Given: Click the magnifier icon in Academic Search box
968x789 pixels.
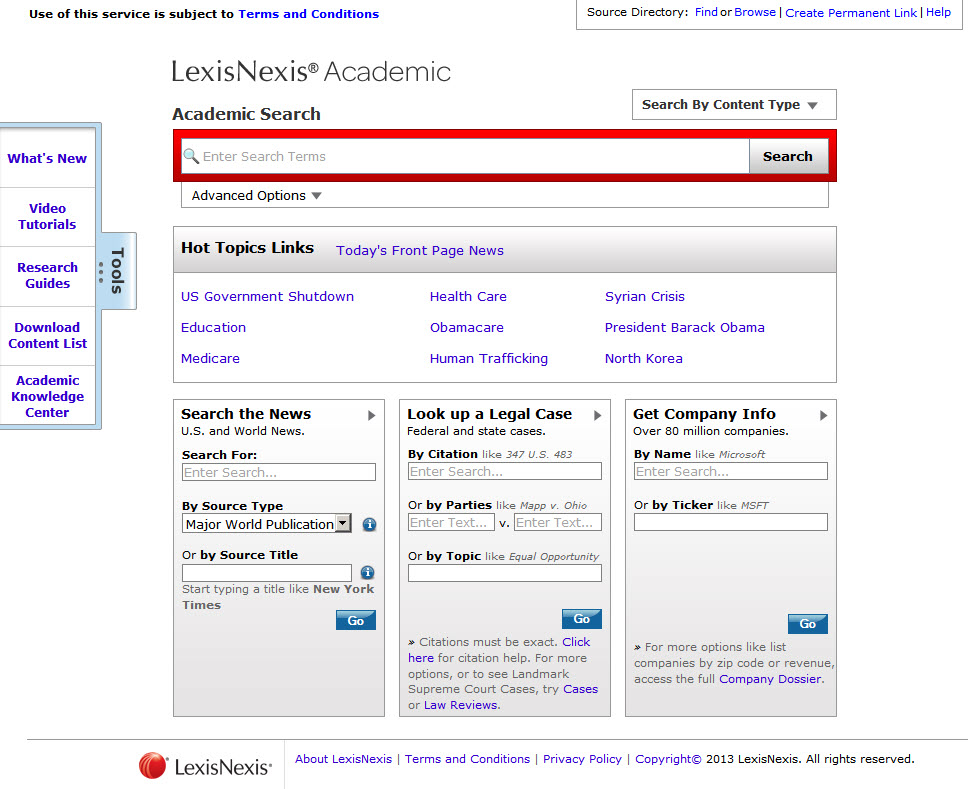Looking at the screenshot, I should [191, 156].
